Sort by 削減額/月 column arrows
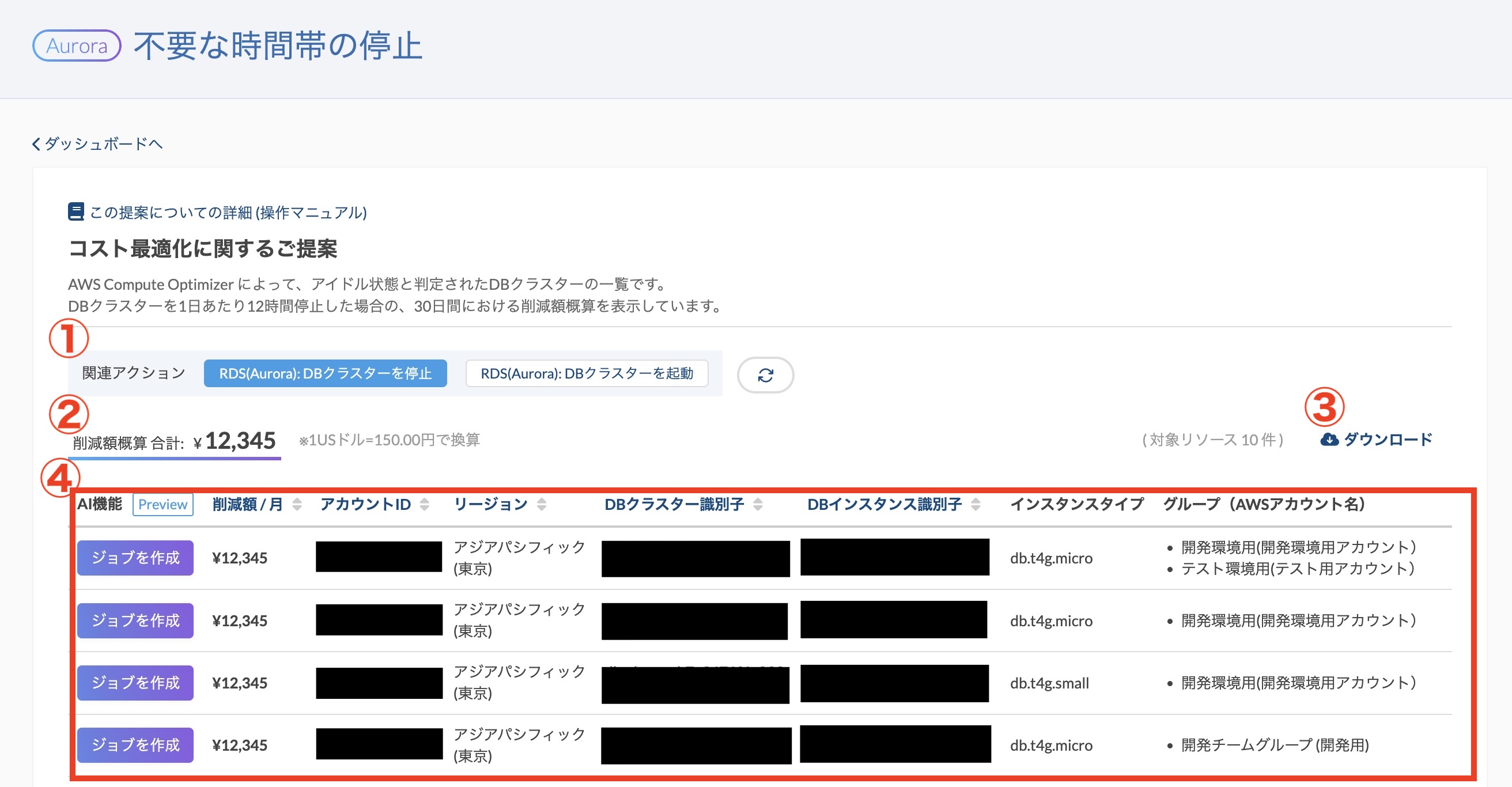1512x787 pixels. click(x=297, y=504)
